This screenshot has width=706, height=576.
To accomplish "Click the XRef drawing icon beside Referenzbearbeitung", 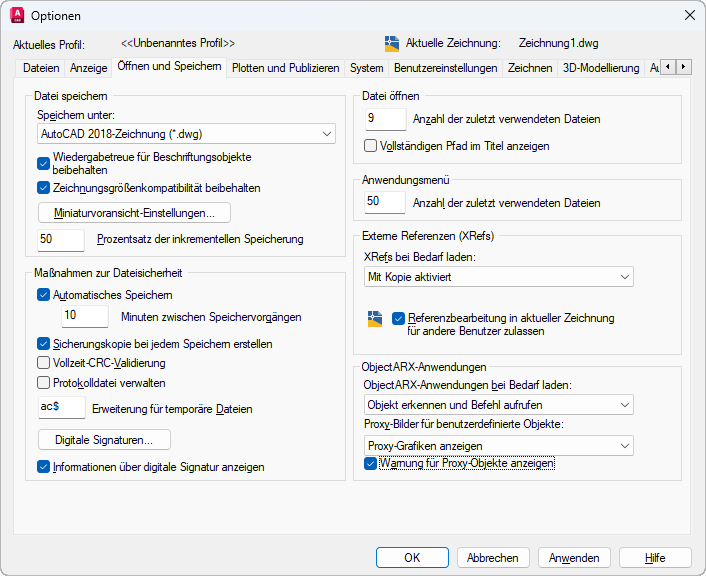I will pyautogui.click(x=375, y=319).
